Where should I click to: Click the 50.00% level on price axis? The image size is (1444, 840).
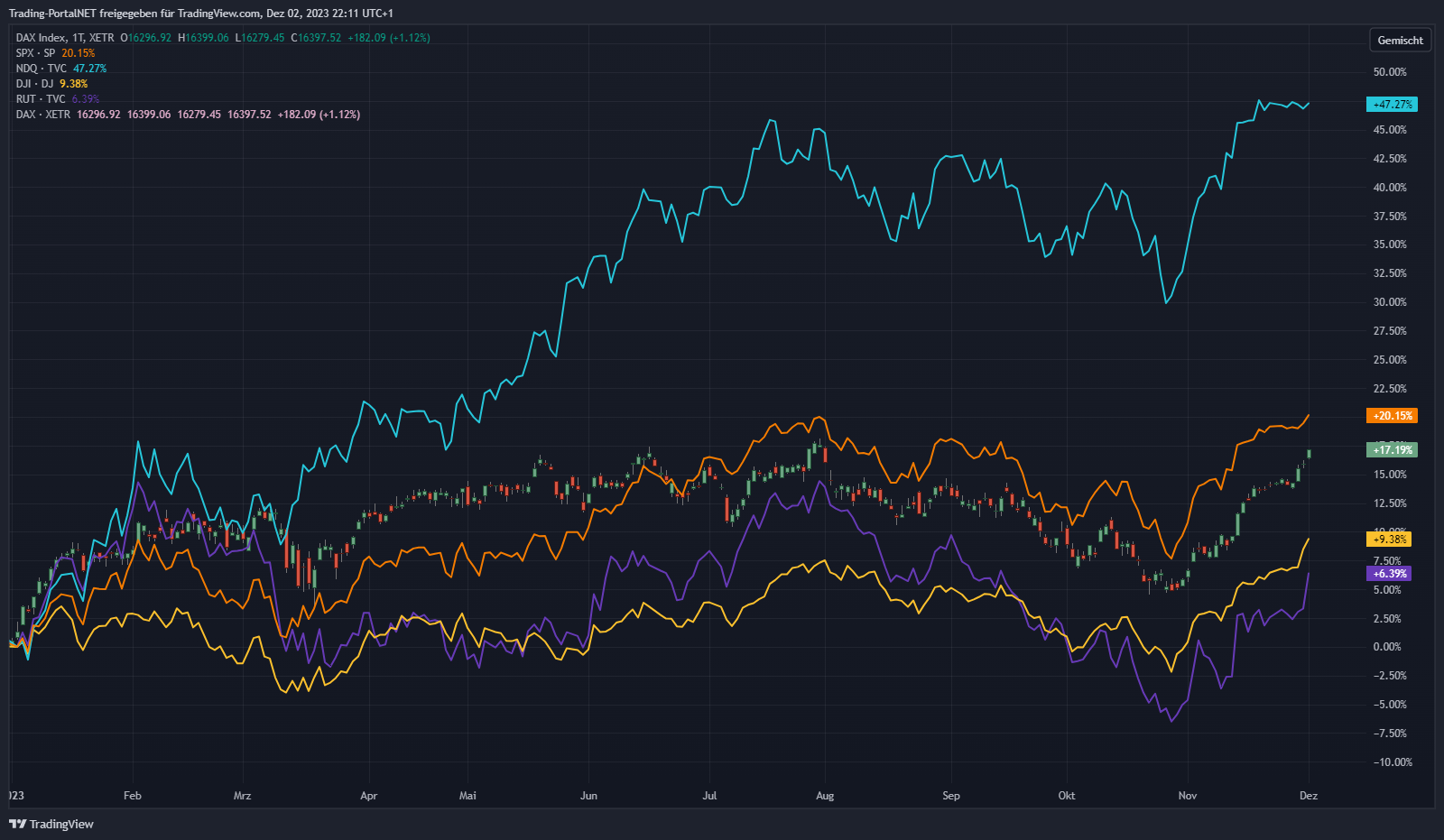click(1390, 72)
